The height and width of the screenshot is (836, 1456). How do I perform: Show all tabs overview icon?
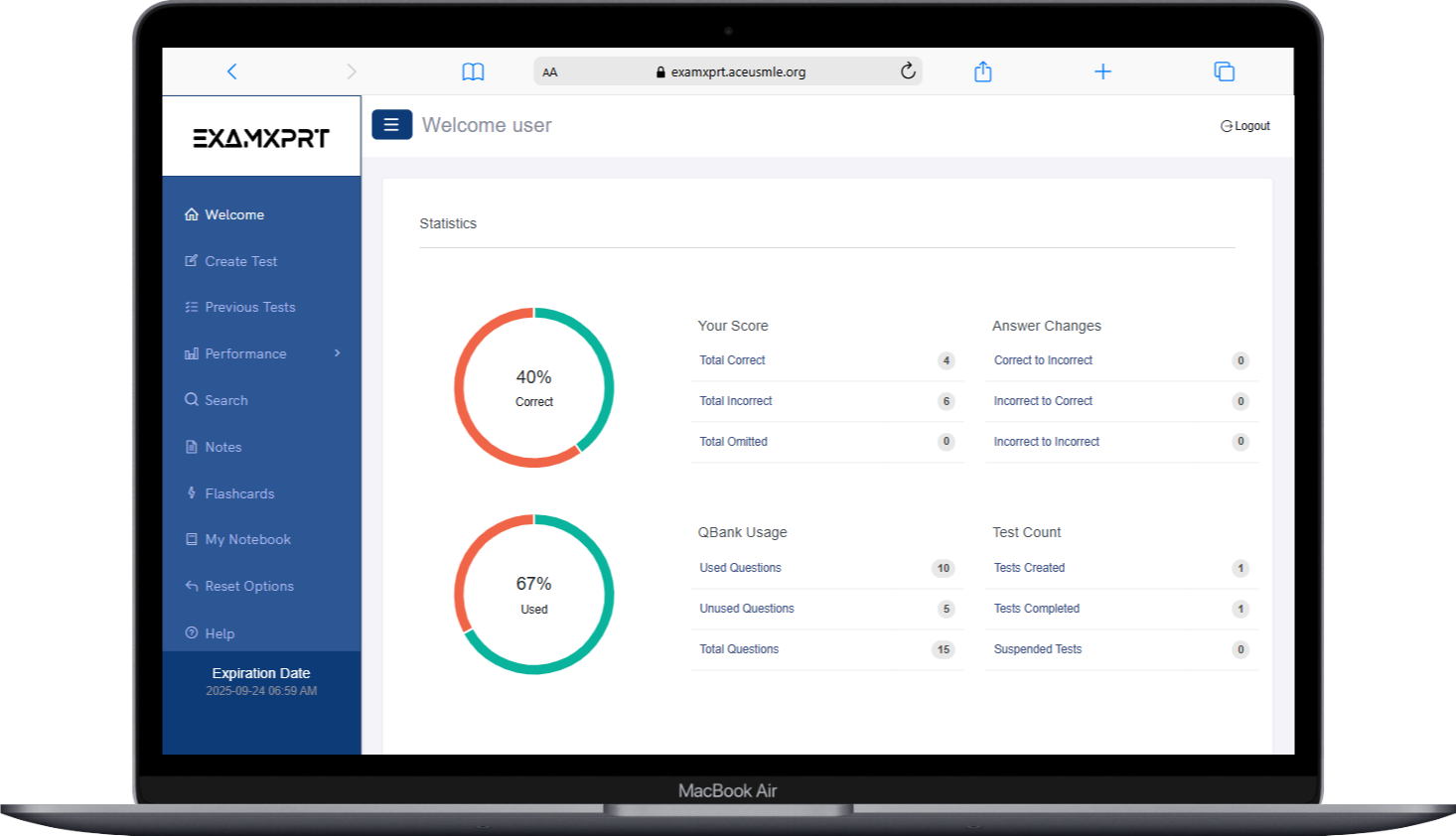tap(1224, 71)
